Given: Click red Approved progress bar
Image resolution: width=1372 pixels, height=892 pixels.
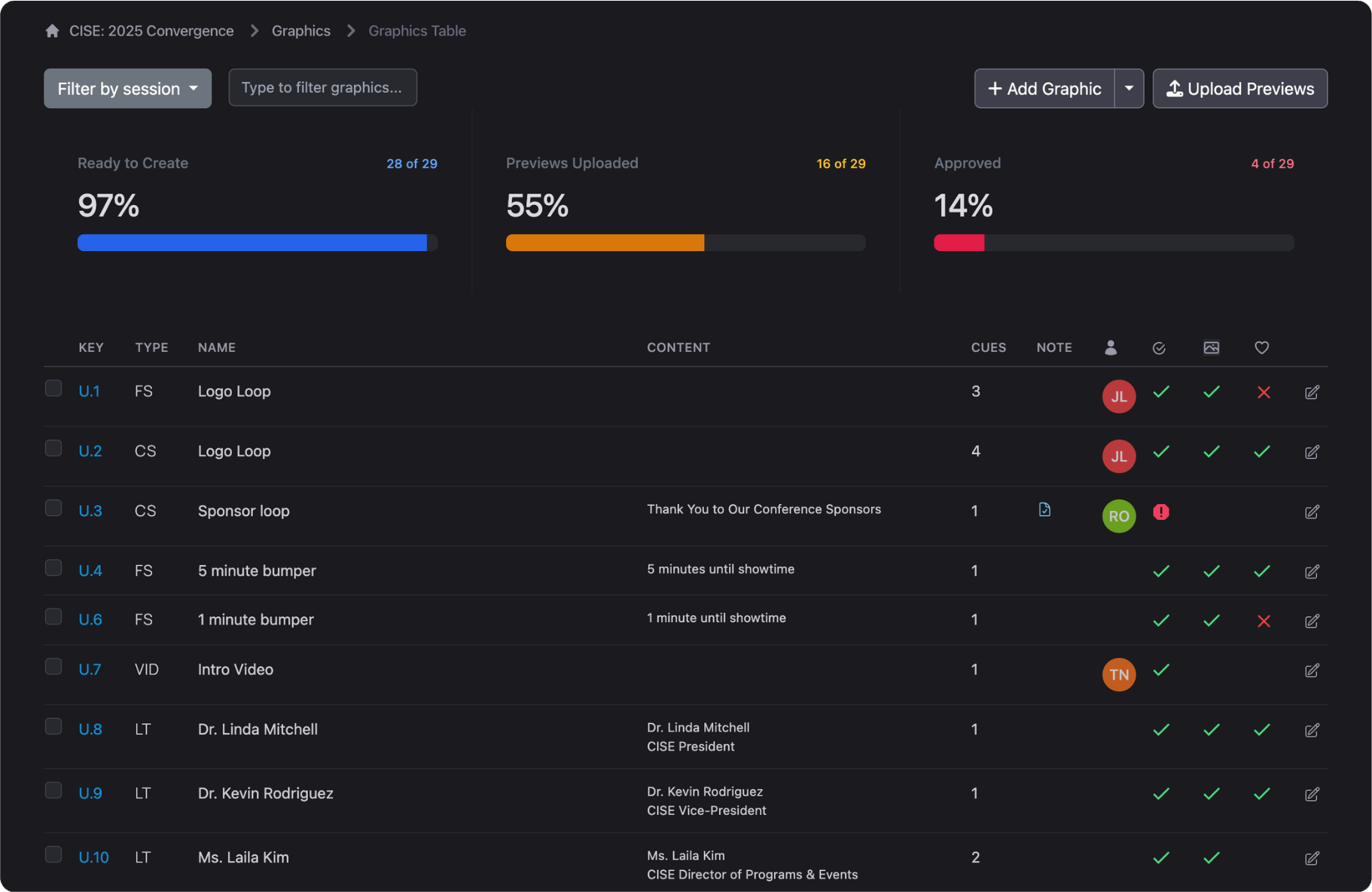Looking at the screenshot, I should (x=1114, y=243).
